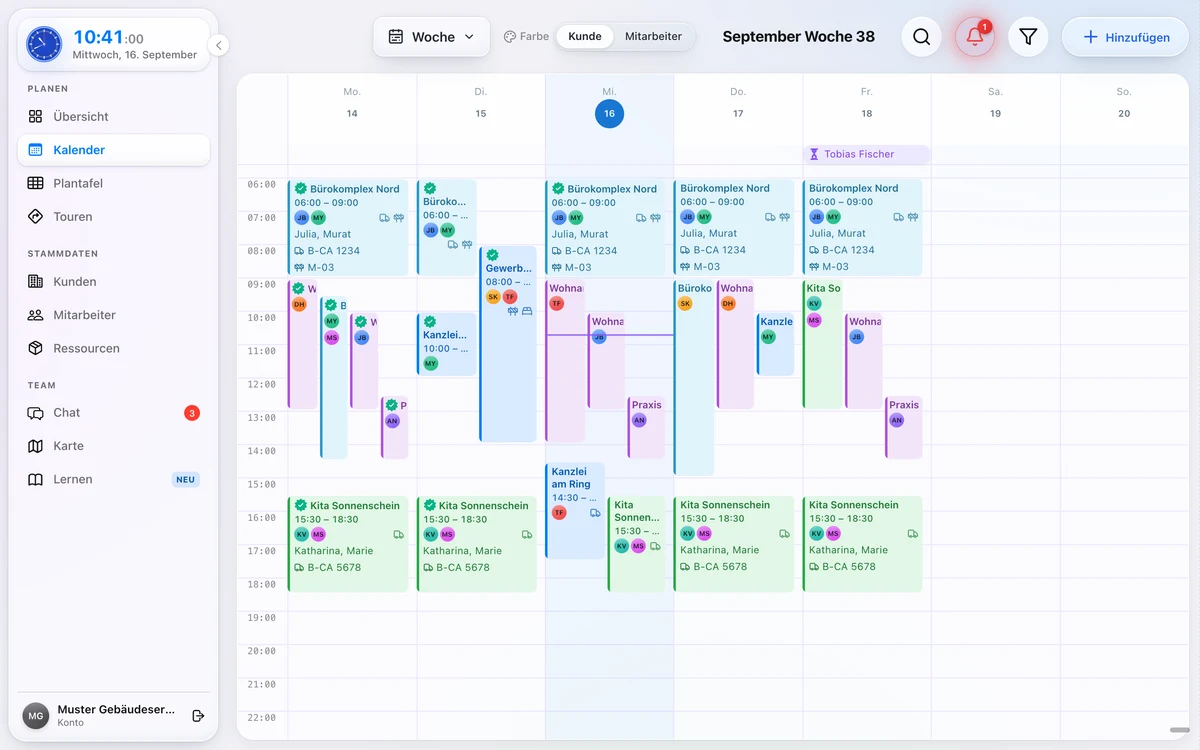Click the Touren route icon
The height and width of the screenshot is (750, 1200).
[x=36, y=216]
